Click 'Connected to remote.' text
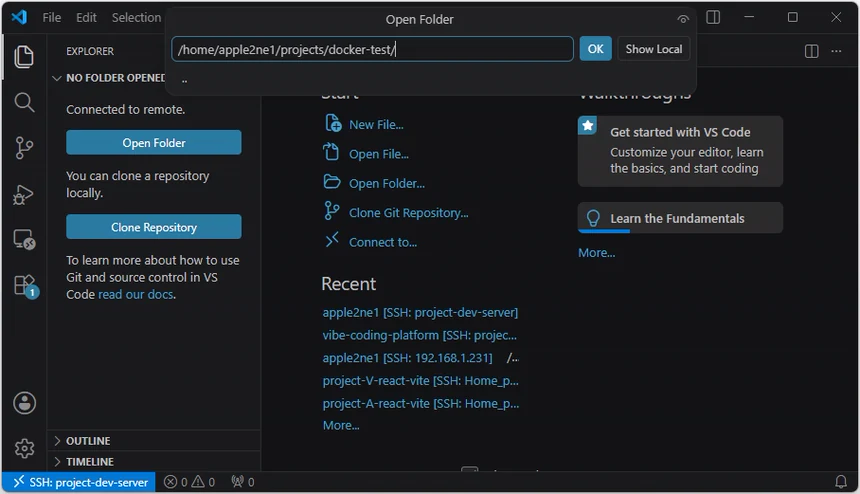Image resolution: width=860 pixels, height=494 pixels. tap(126, 110)
